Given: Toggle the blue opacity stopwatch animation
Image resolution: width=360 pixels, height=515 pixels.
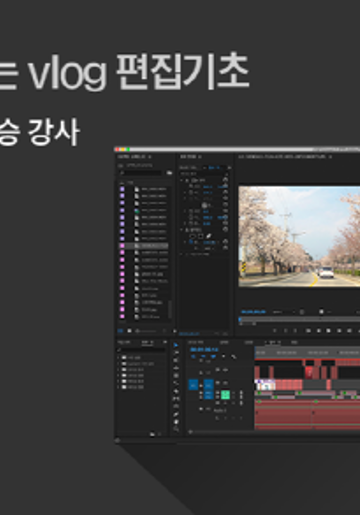Looking at the screenshot, I should tap(191, 242).
